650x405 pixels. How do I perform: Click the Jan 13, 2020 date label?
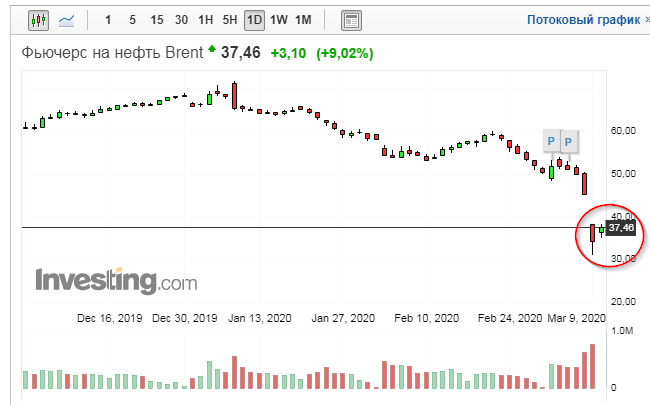click(x=260, y=318)
